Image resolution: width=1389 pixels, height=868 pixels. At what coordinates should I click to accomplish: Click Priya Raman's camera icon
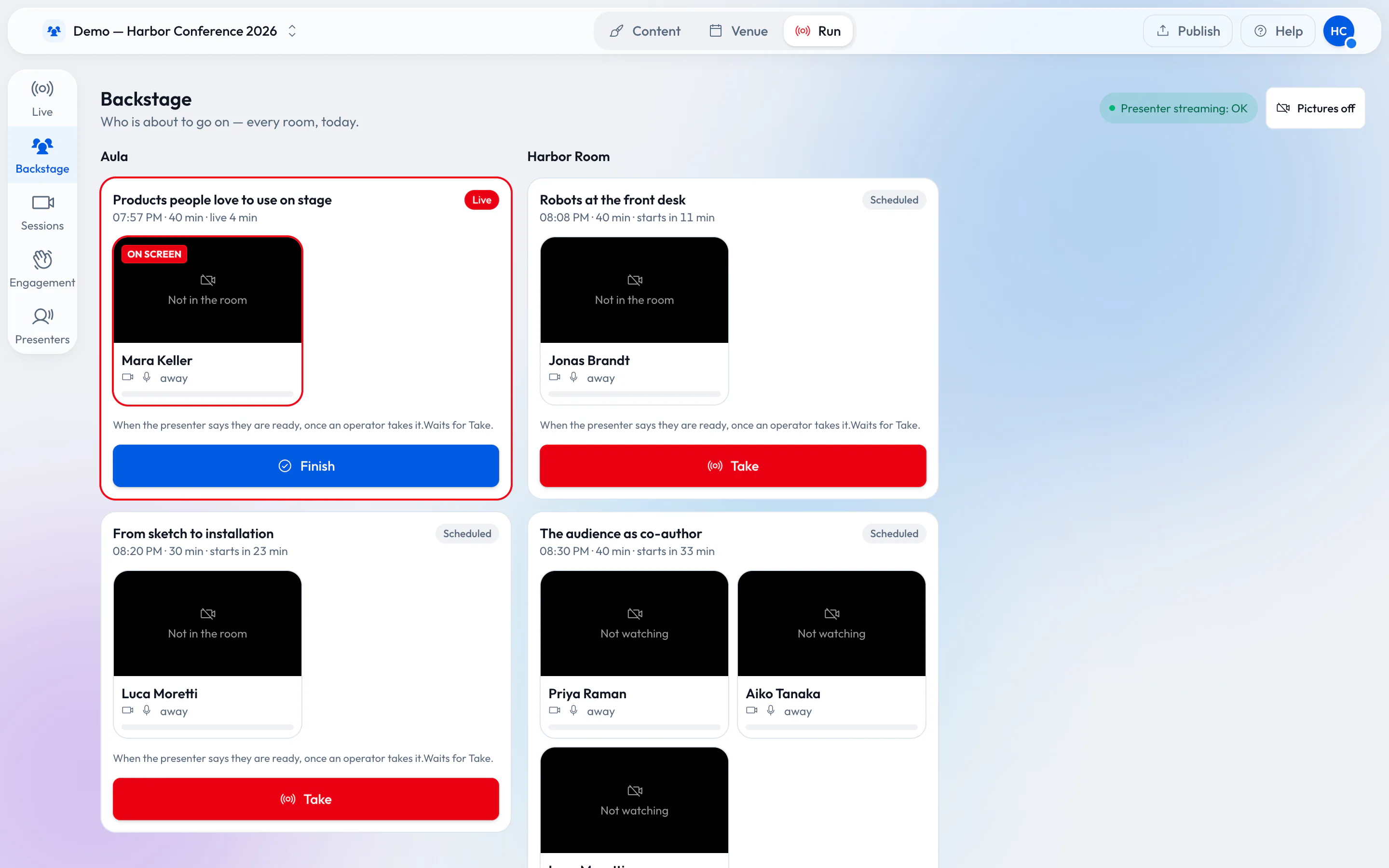[x=555, y=710]
